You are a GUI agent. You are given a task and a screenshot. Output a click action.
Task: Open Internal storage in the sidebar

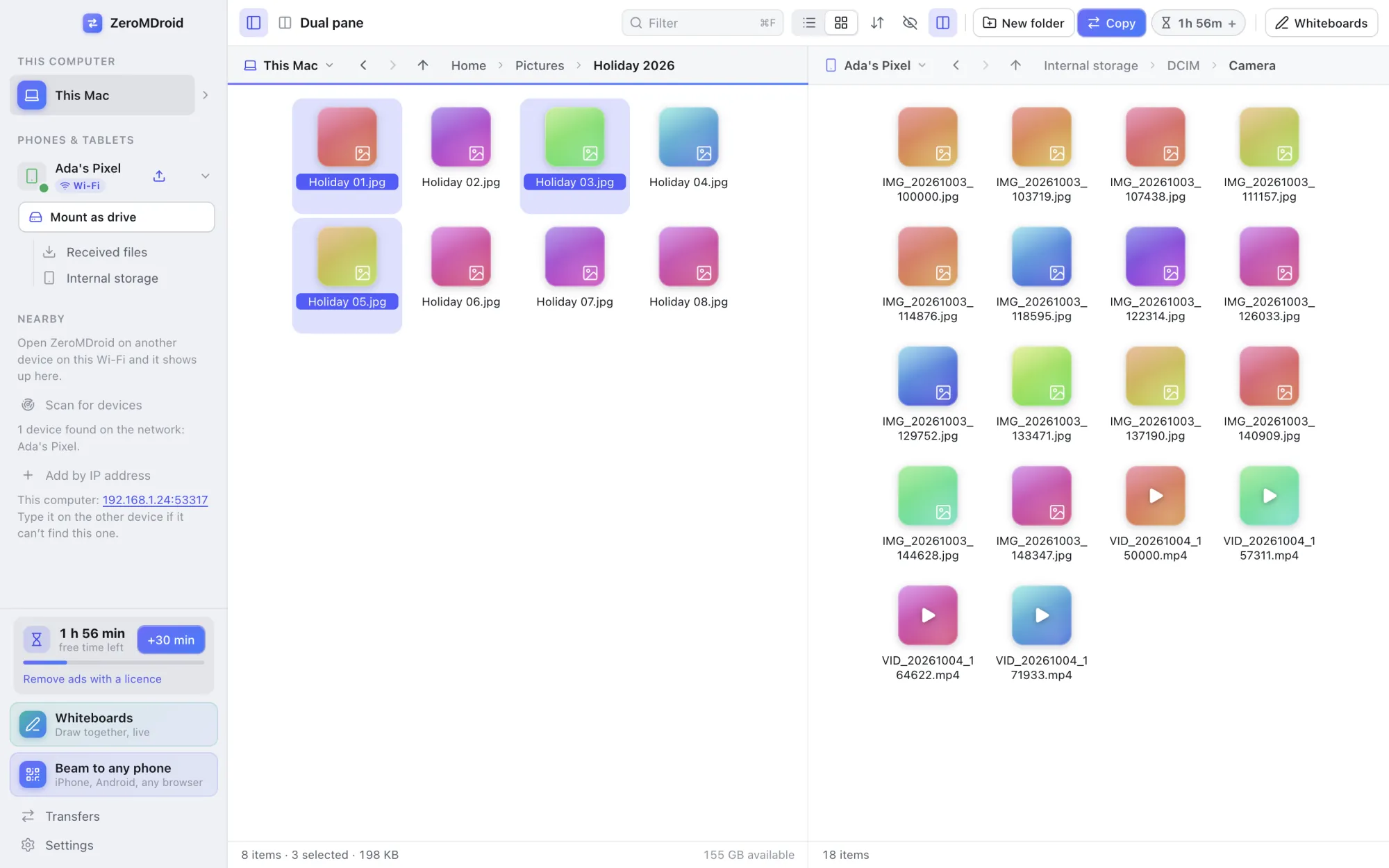[113, 278]
